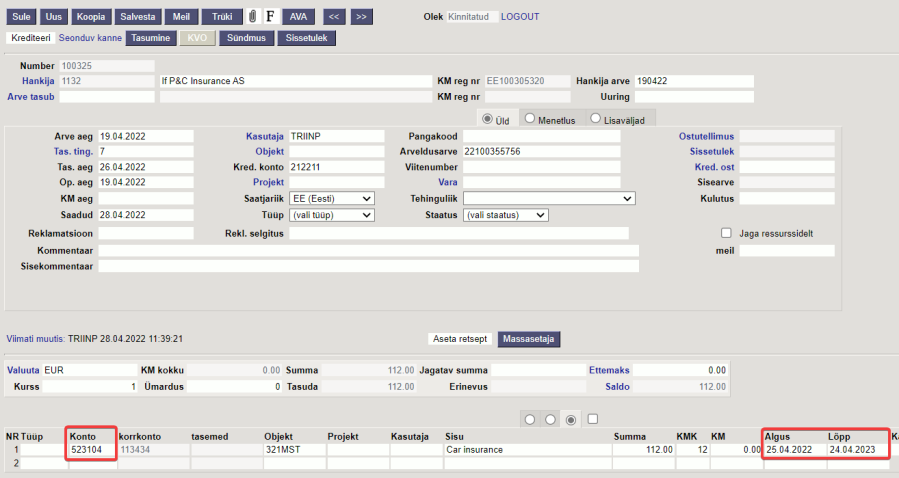The height and width of the screenshot is (478, 899).
Task: Click the Kasutaja link in the header form
Action: click(265, 136)
